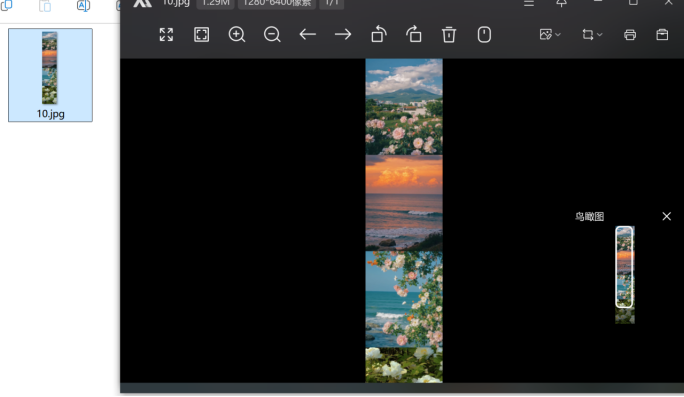Screen dimensions: 684x397
Task: Go to next image with right arrow
Action: click(343, 34)
